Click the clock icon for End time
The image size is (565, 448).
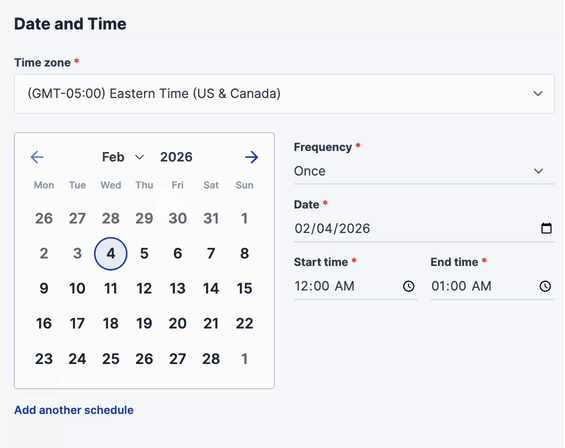pos(545,286)
